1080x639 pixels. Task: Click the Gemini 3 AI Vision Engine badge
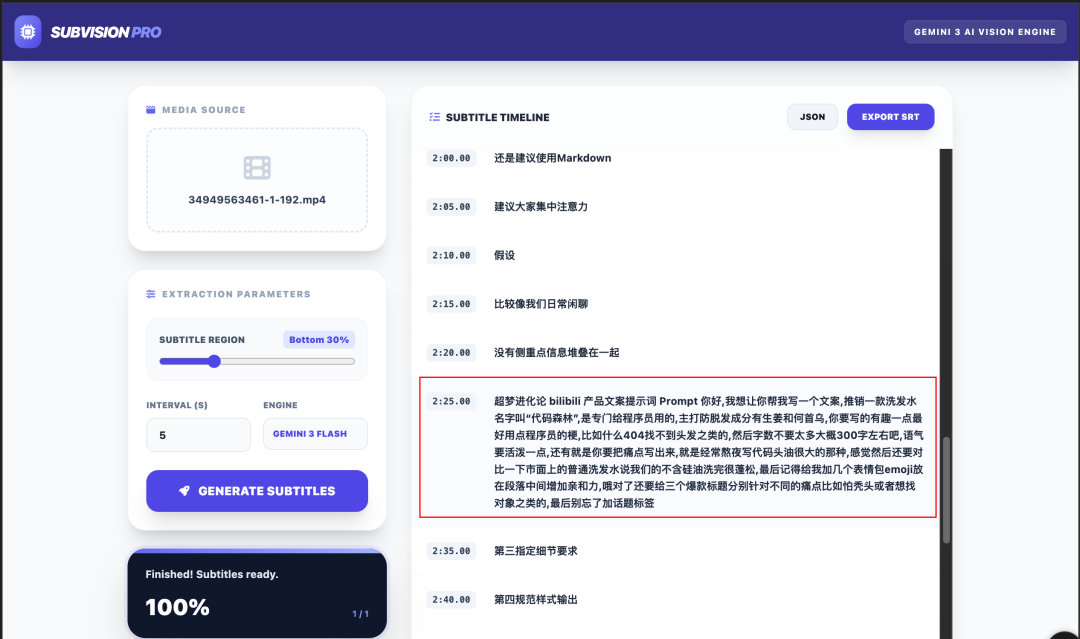click(x=984, y=31)
